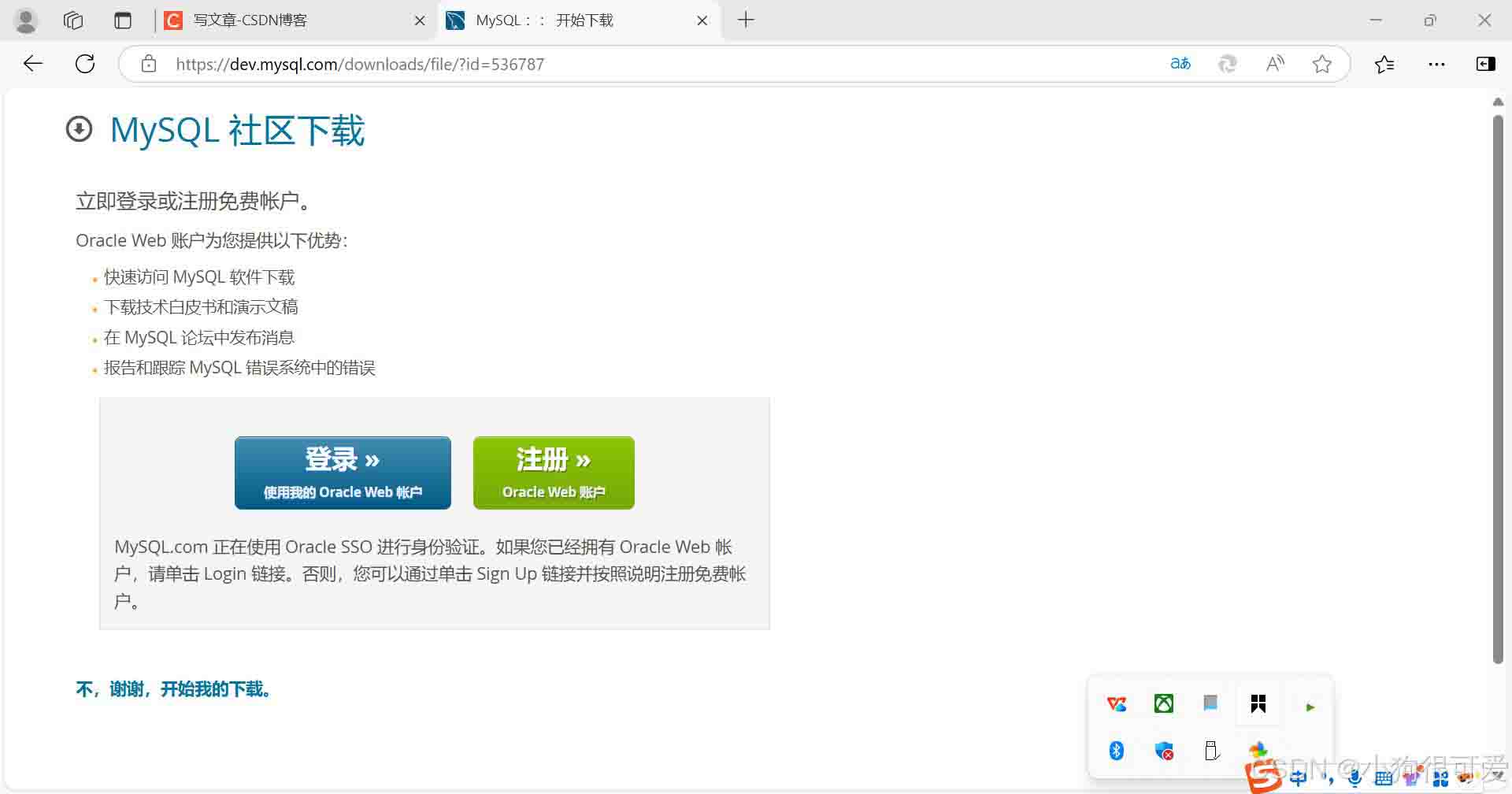Toggle the split screen sidebar icon
The height and width of the screenshot is (794, 1512).
[1486, 64]
